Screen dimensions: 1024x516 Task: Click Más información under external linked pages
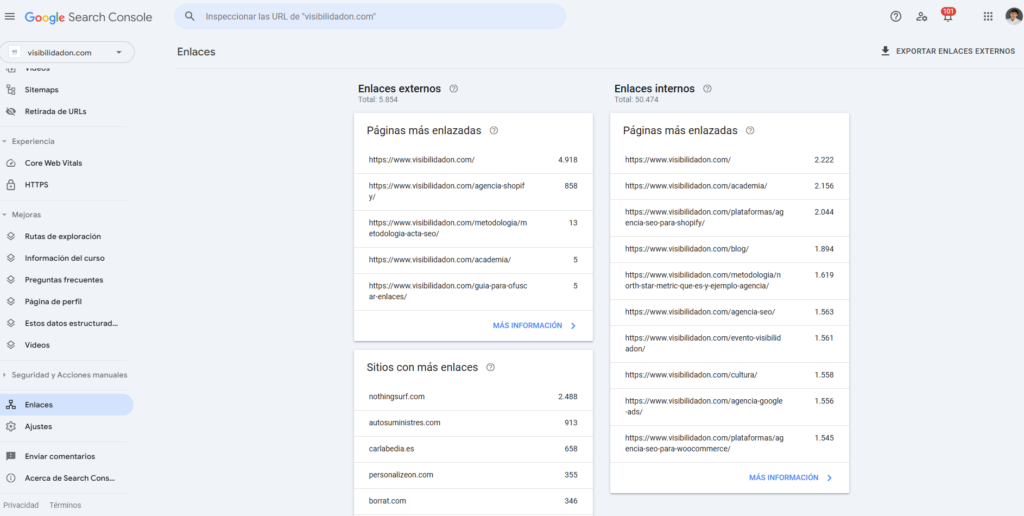(x=534, y=325)
